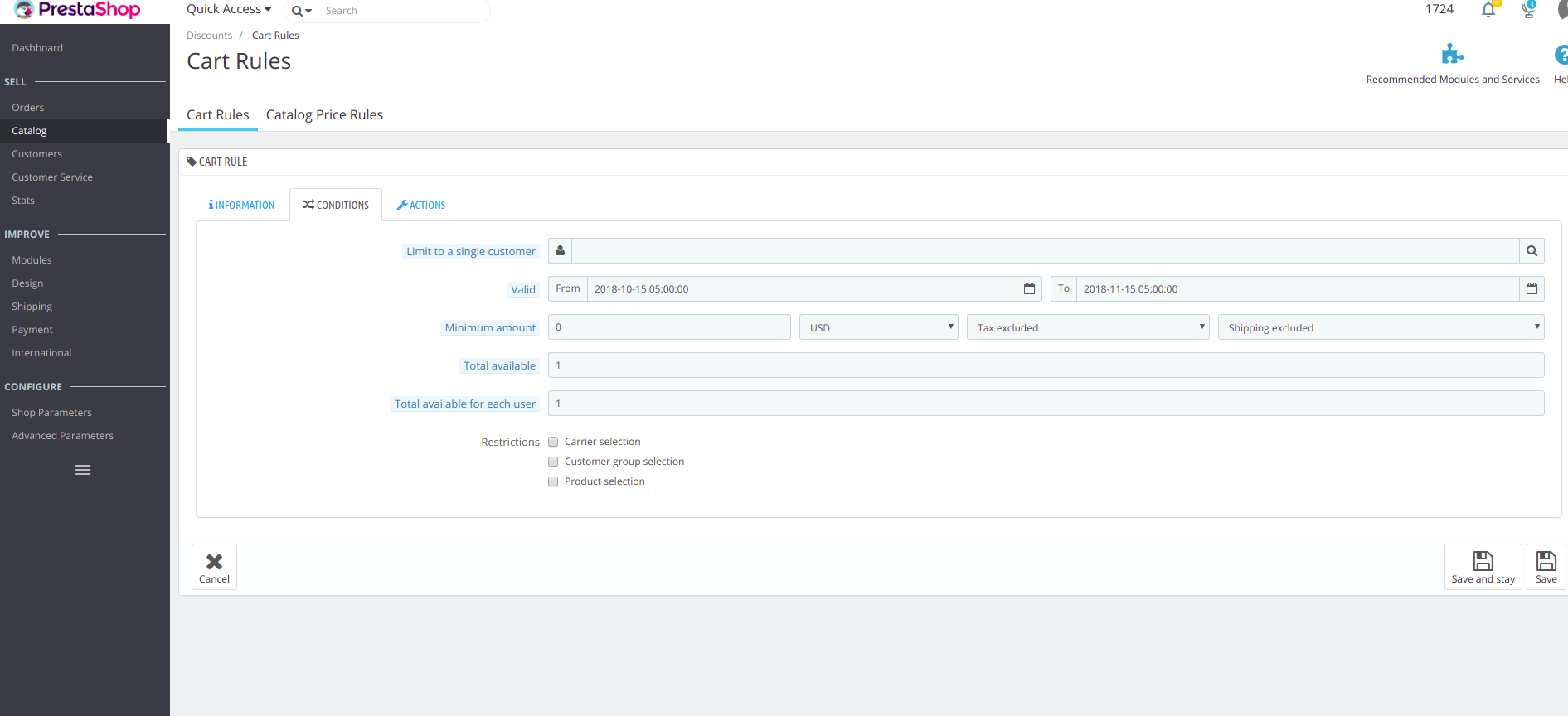The image size is (1568, 716).
Task: Click the 'Total available for each user' label
Action: [x=465, y=404]
